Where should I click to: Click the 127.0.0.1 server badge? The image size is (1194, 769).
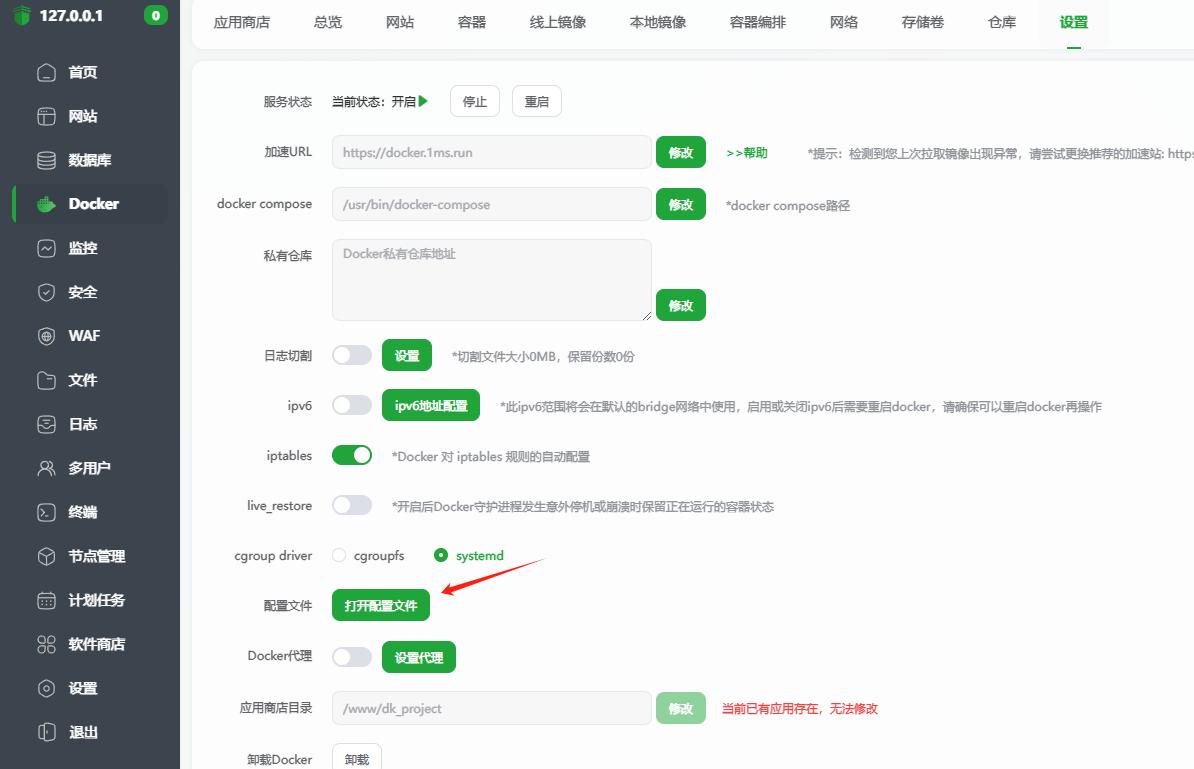(71, 16)
